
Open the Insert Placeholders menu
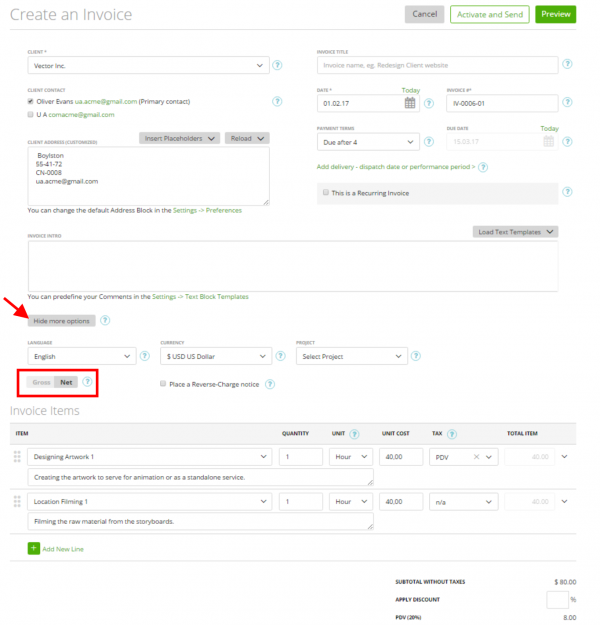178,138
